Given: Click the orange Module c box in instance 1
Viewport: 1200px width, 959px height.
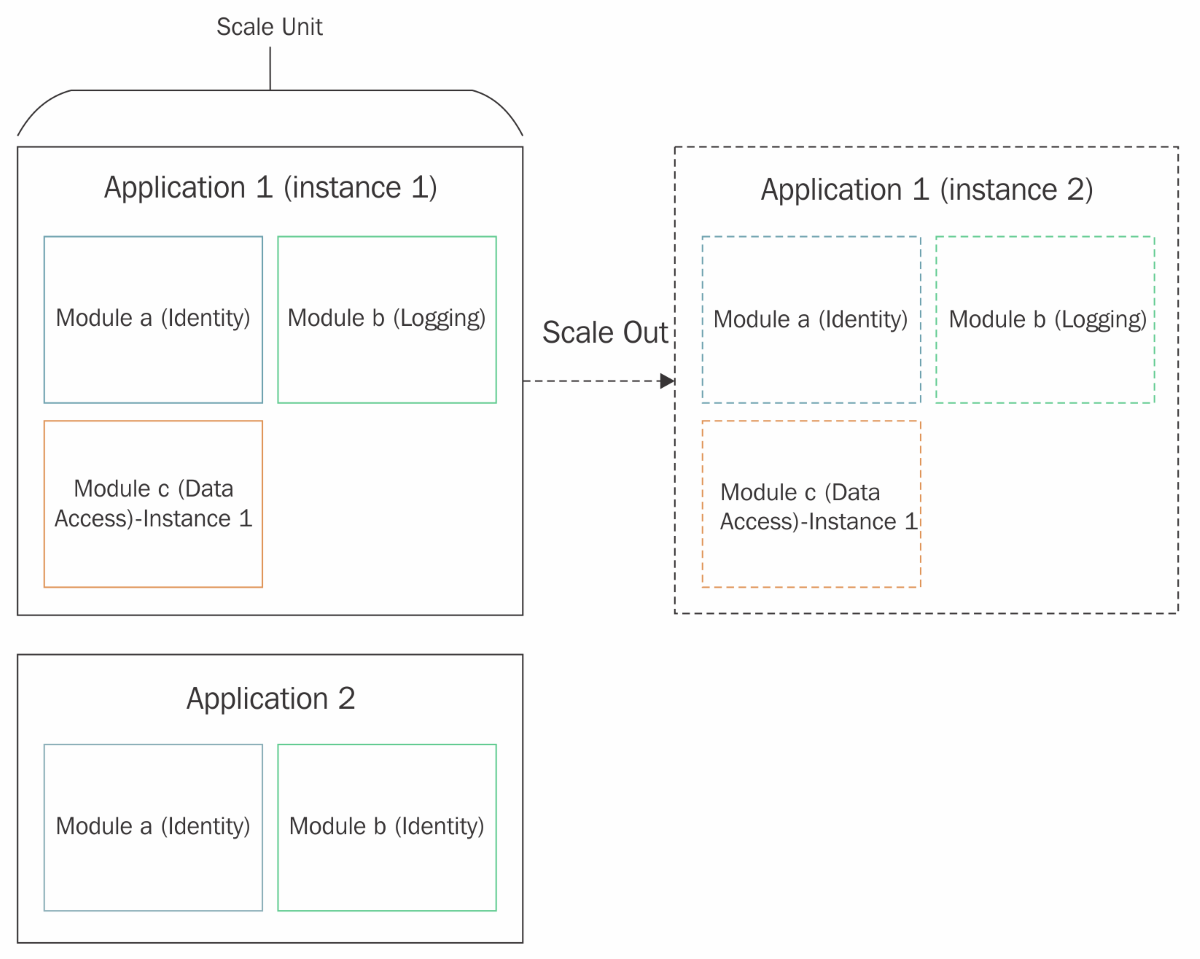Looking at the screenshot, I should pos(153,504).
